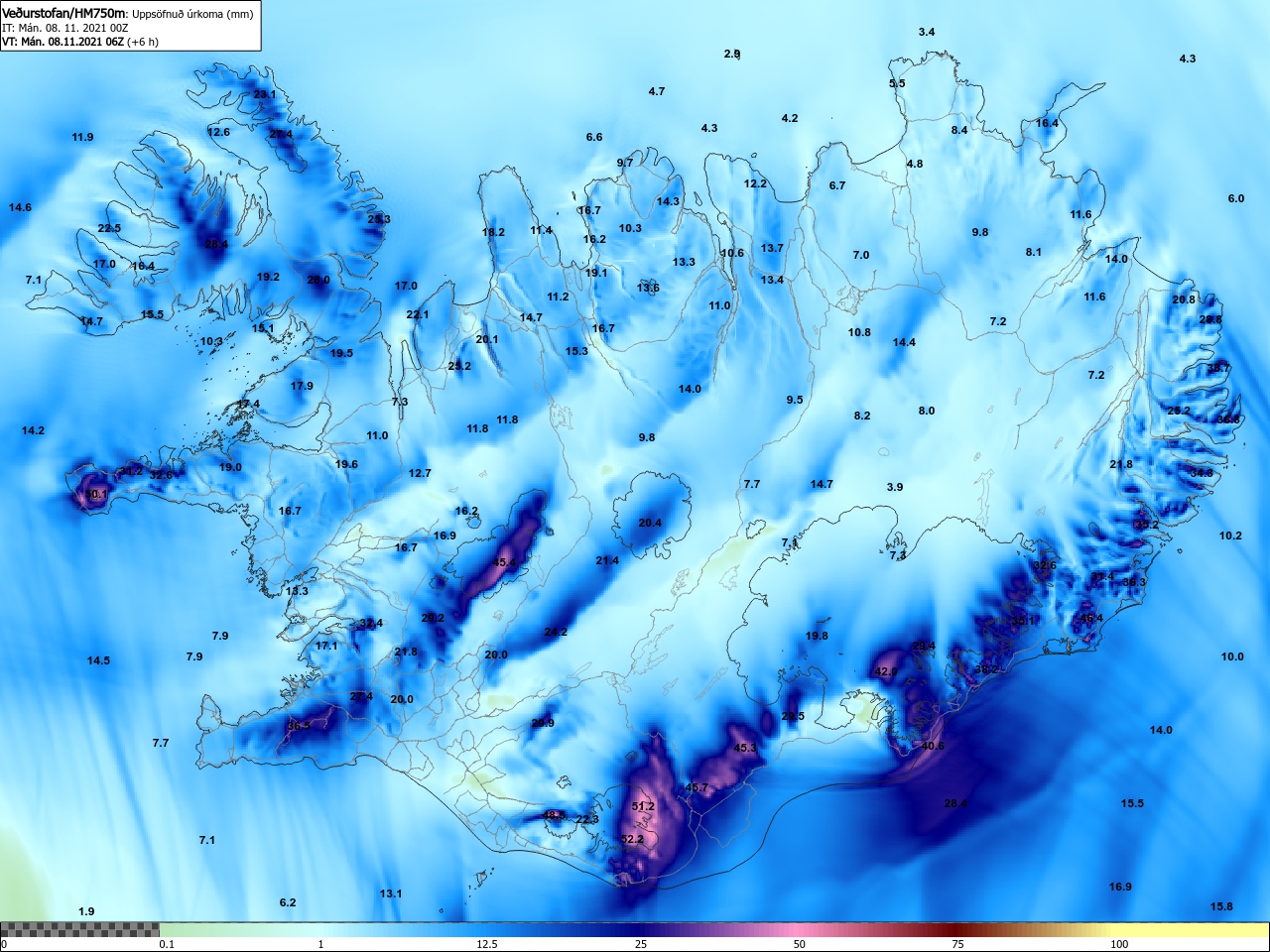The height and width of the screenshot is (952, 1270).
Task: Click the checkered zero segment of the color scale
Action: (x=79, y=929)
